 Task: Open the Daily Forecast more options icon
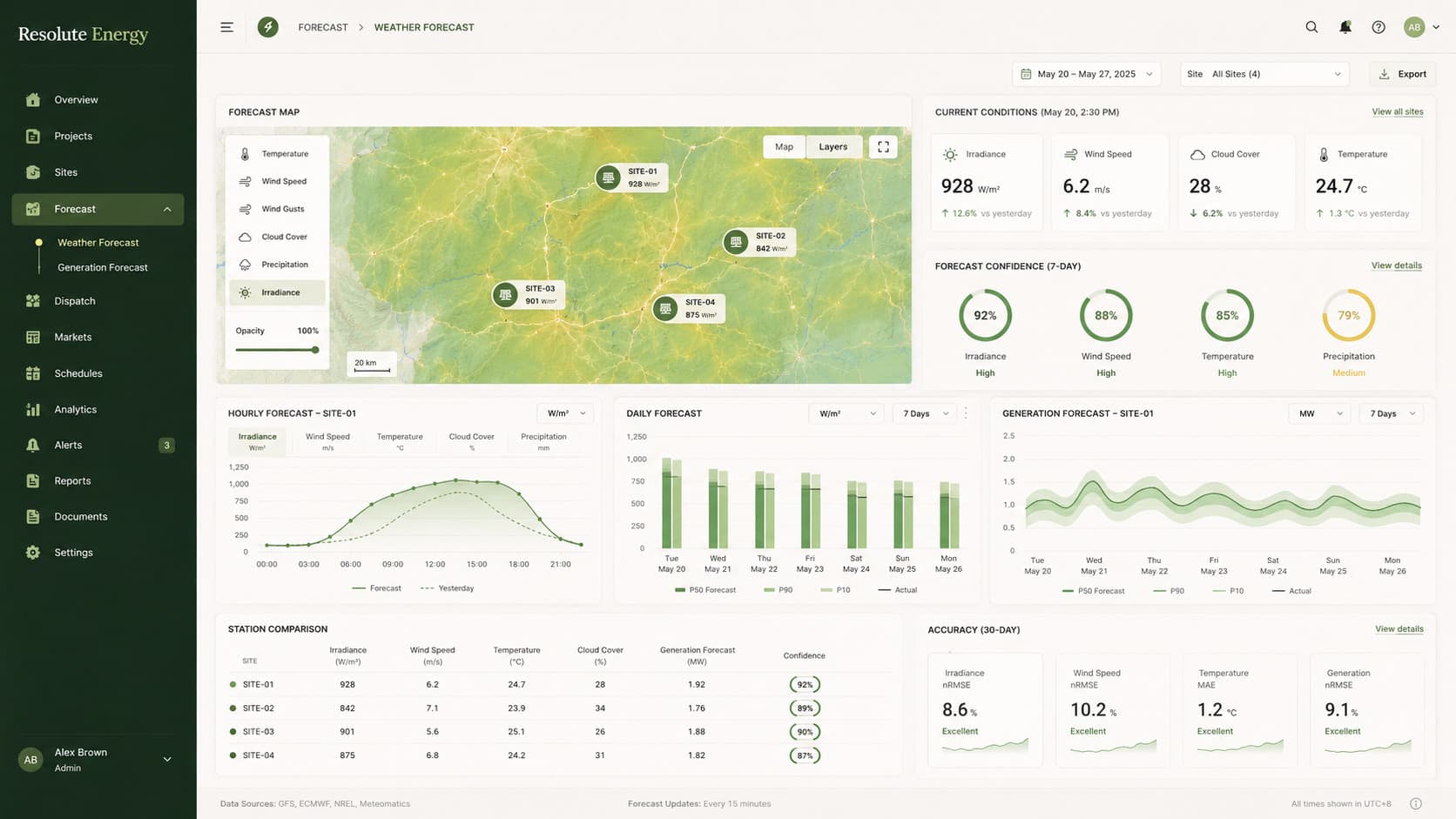click(x=965, y=413)
